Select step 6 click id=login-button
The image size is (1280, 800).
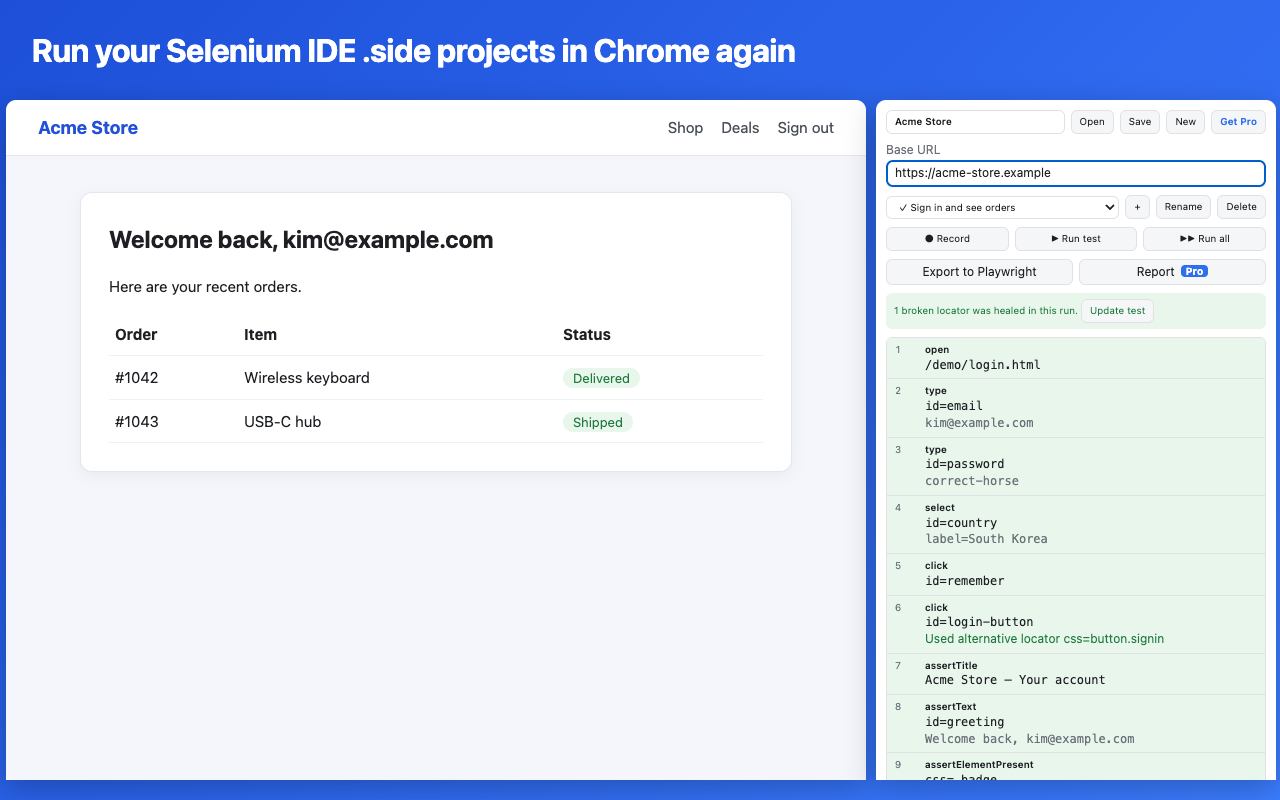[x=1076, y=623]
